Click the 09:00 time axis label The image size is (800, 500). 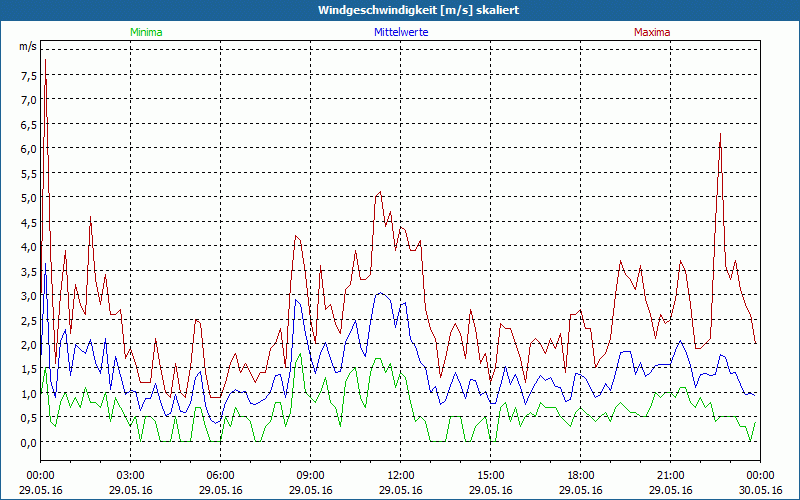[310, 476]
